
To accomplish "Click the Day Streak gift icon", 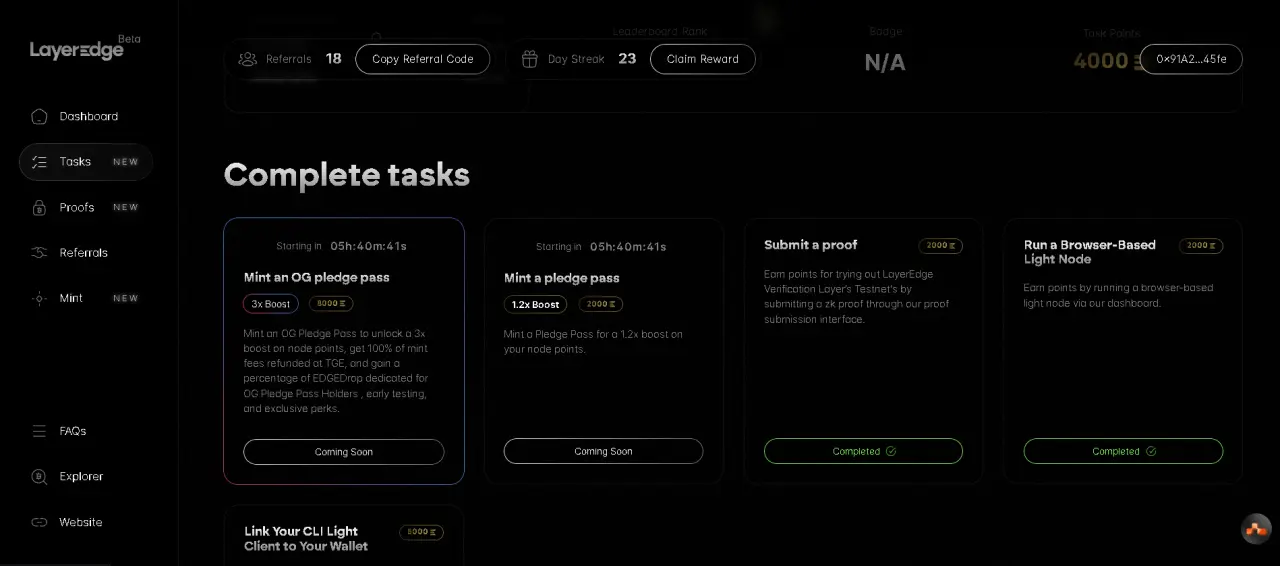I will pos(530,59).
